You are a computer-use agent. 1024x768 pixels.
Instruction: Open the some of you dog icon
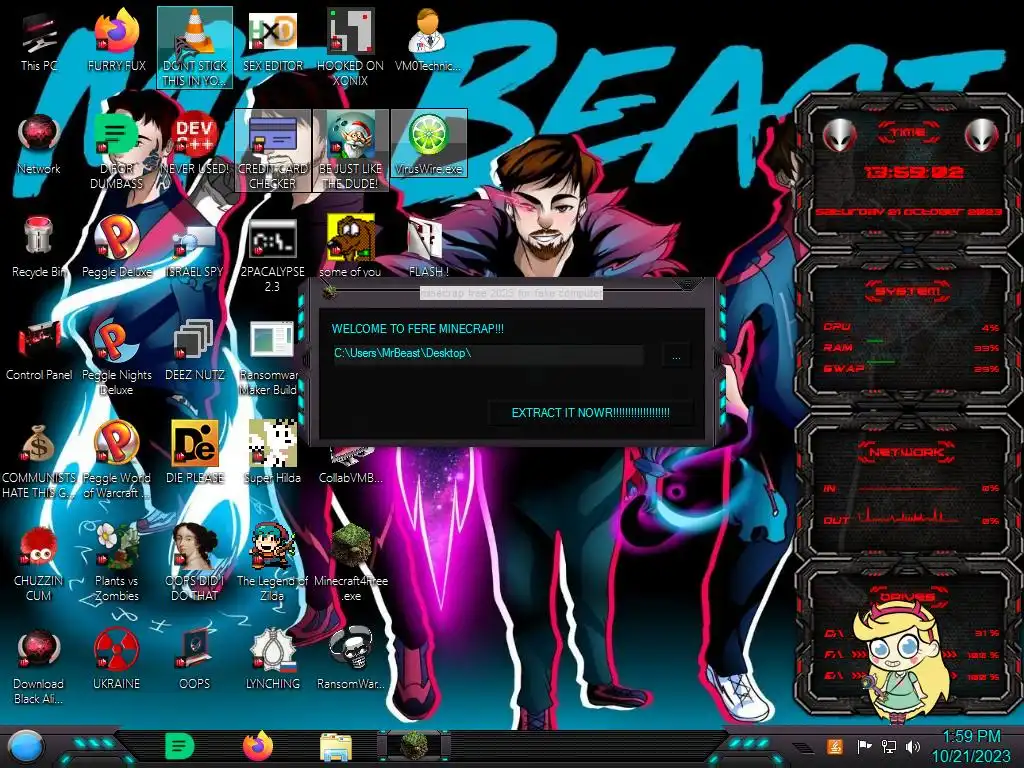click(350, 247)
